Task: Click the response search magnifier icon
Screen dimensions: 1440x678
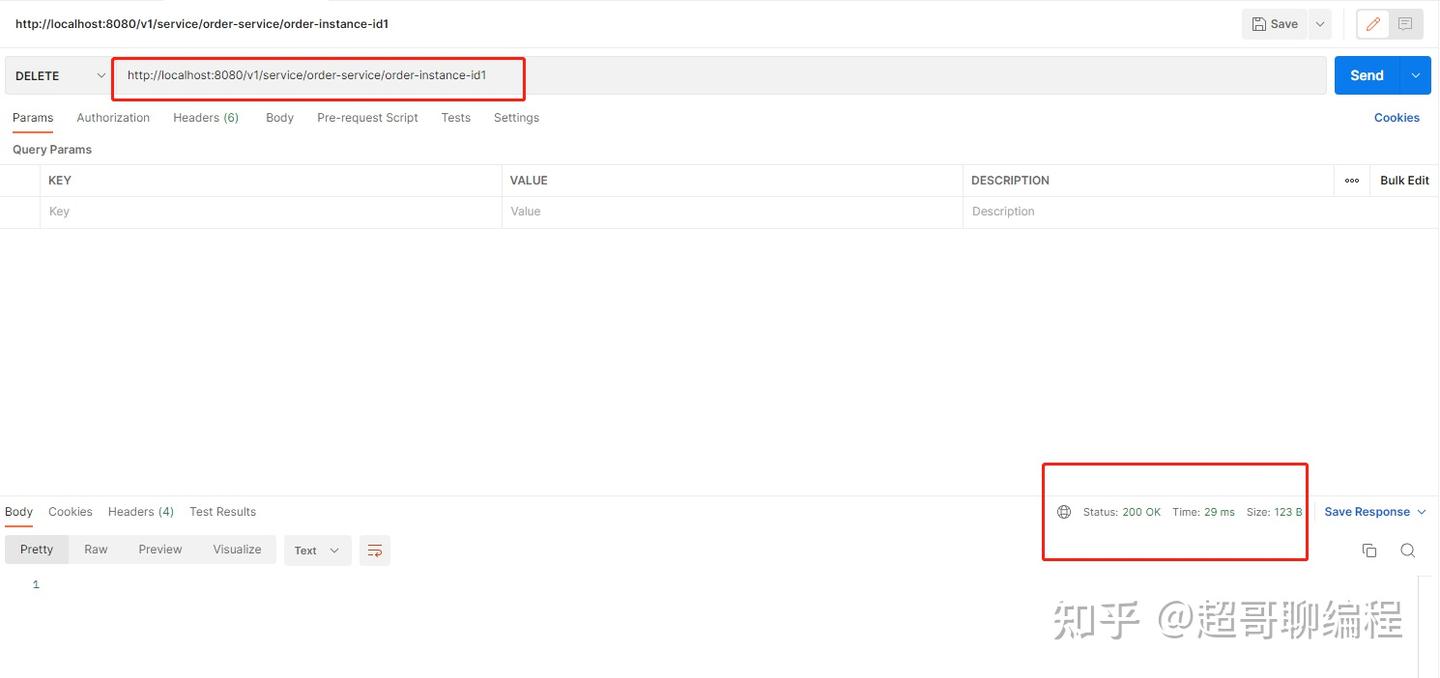Action: [x=1407, y=551]
